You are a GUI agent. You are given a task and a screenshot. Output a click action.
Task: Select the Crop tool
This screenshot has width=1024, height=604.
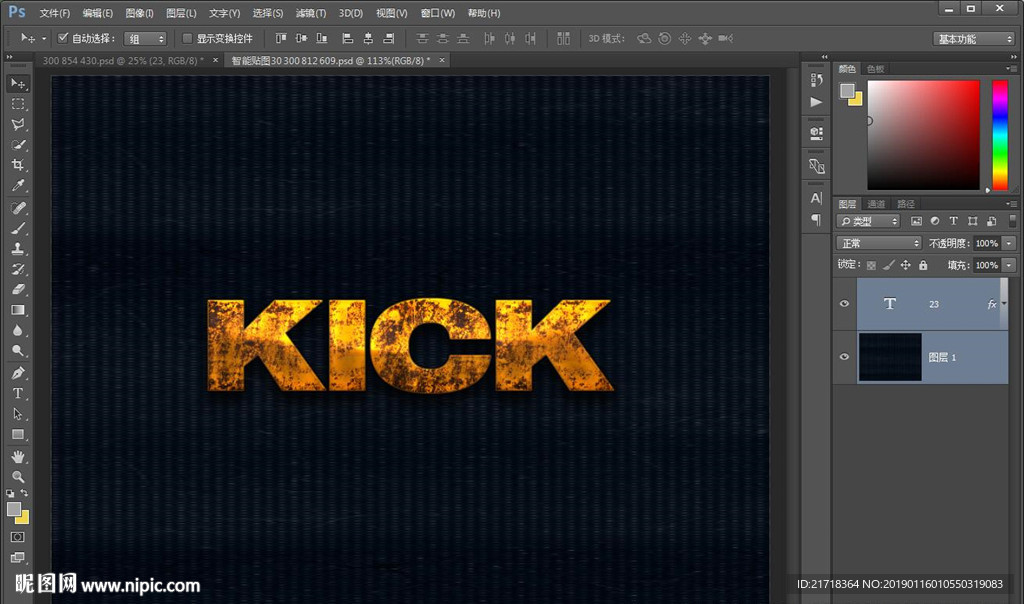point(18,165)
